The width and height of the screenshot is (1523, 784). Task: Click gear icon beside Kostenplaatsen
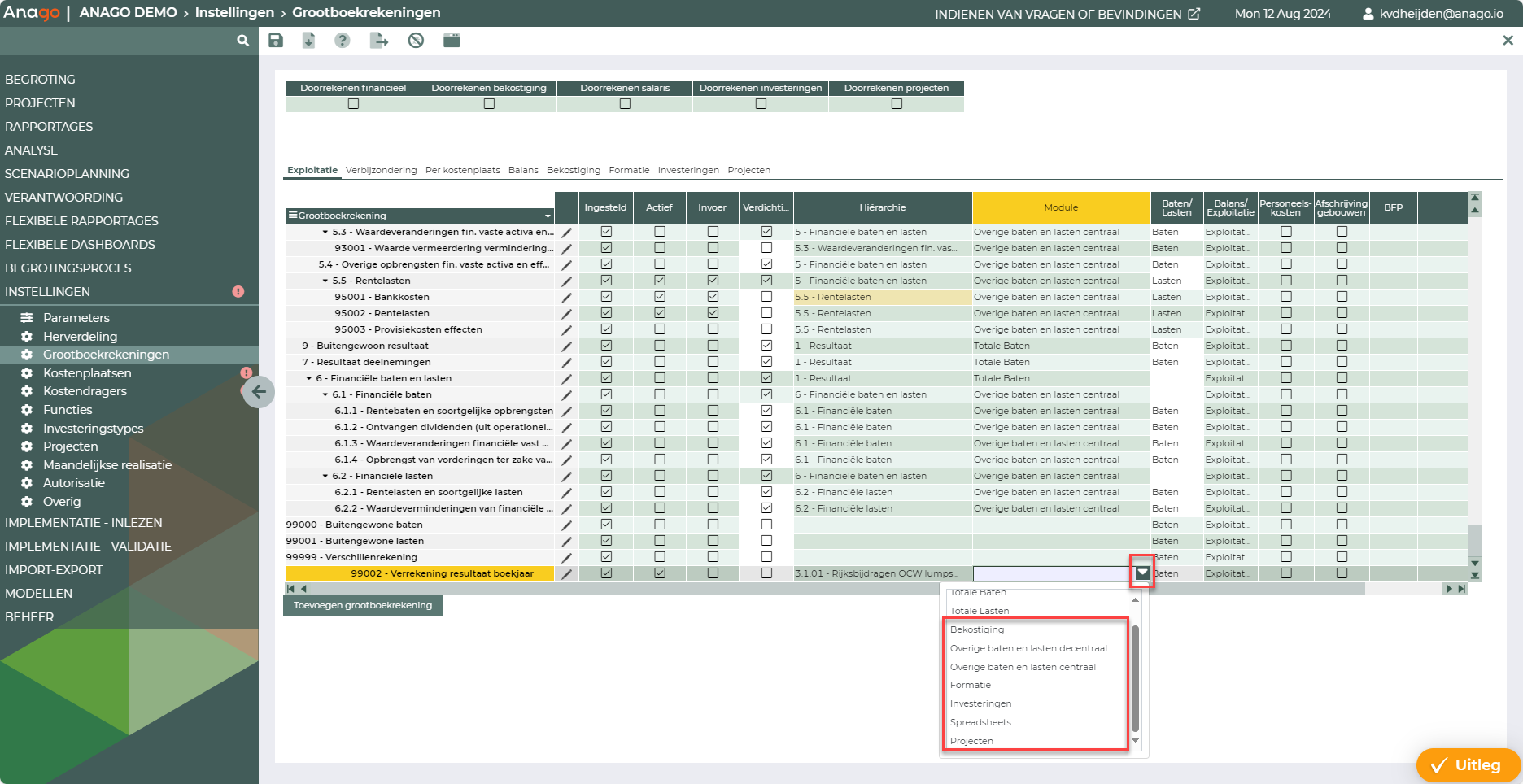[27, 373]
